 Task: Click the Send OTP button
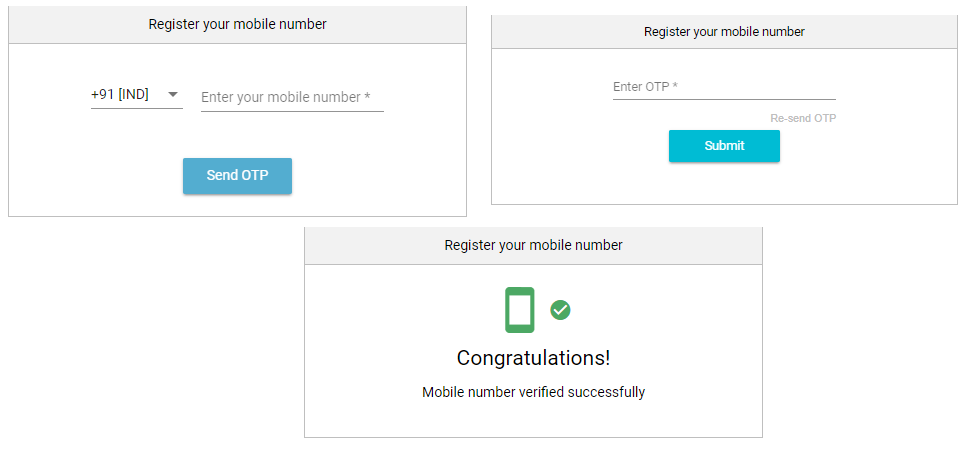237,176
